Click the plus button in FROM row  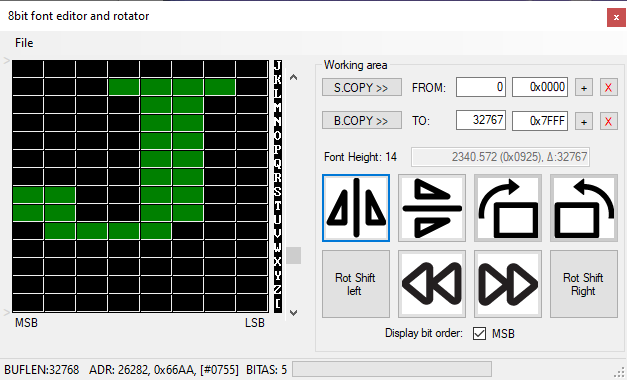584,88
